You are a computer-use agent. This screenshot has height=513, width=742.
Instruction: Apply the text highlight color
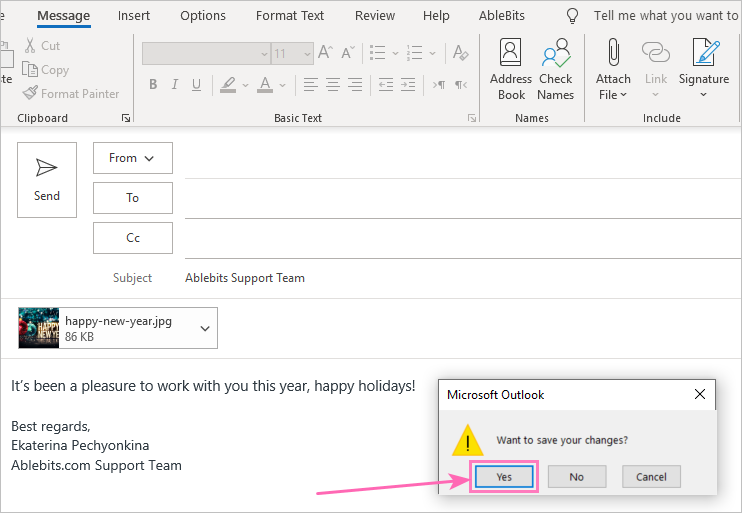click(228, 85)
